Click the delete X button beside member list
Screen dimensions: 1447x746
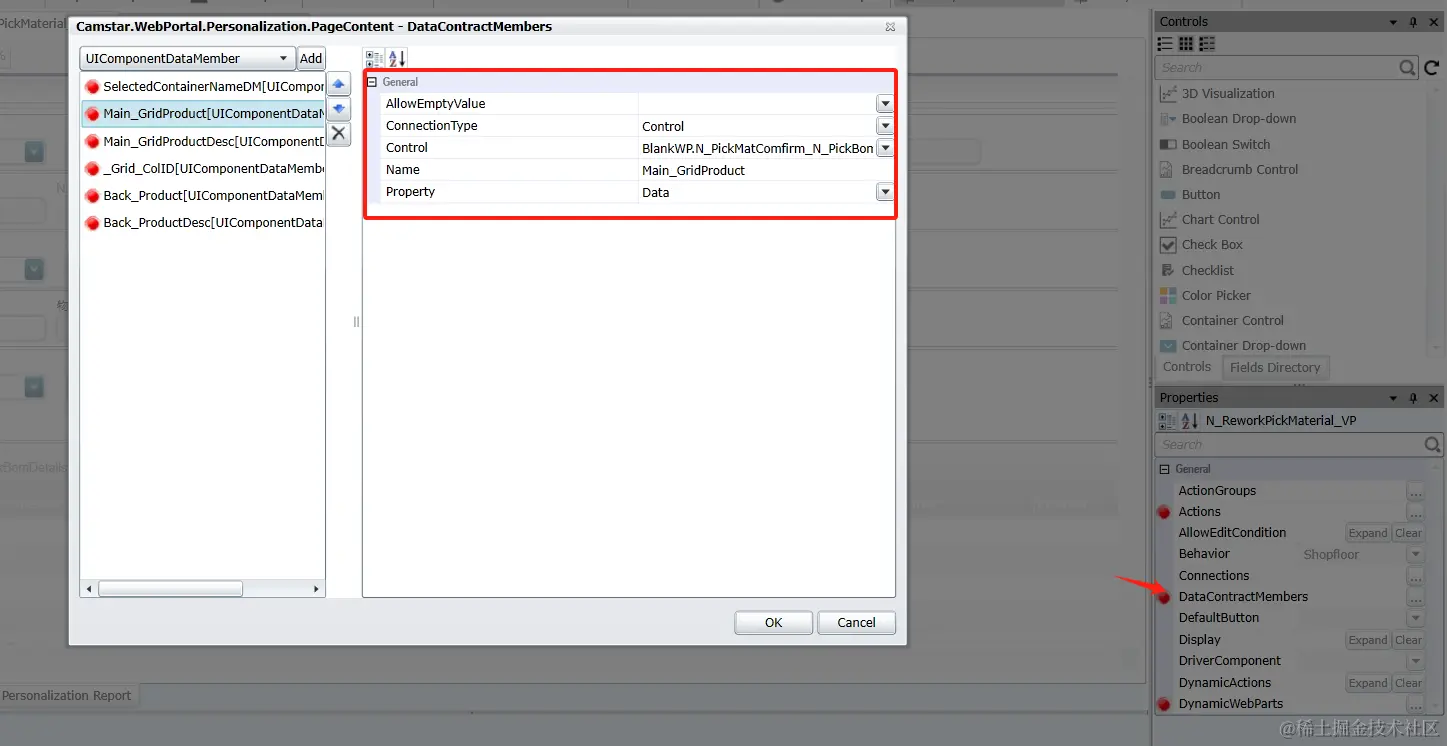coord(339,133)
